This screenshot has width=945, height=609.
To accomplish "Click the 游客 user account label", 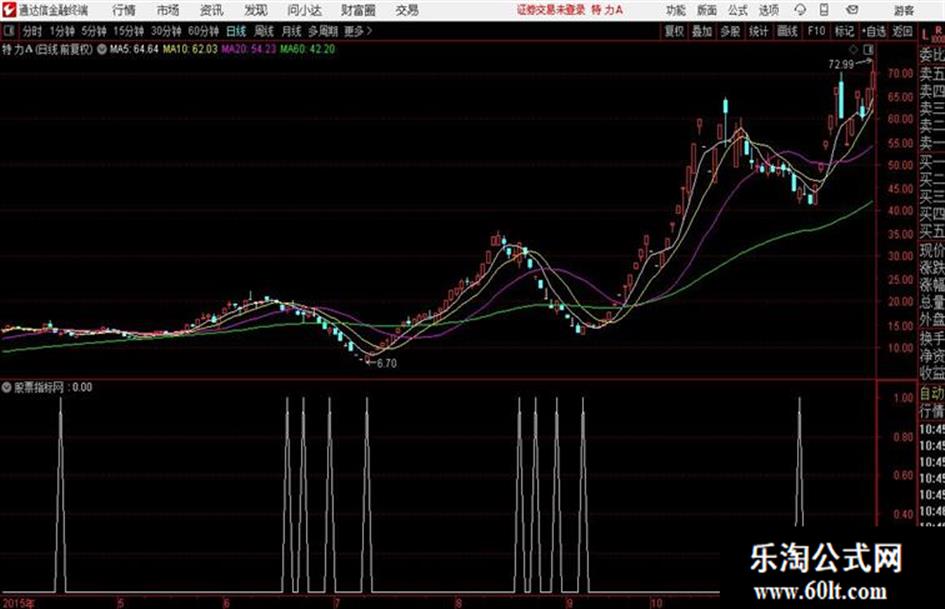I will (x=903, y=10).
